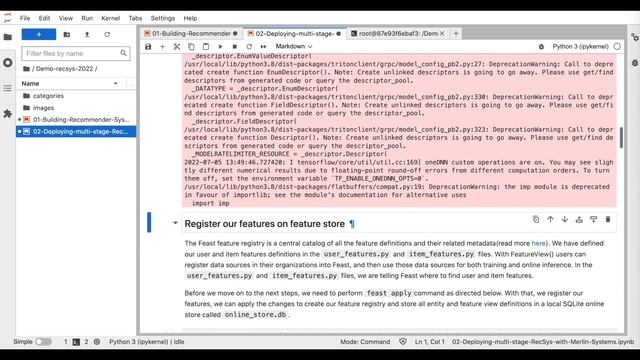Collapse the Register our features heading
The image size is (640, 360).
click(175, 223)
